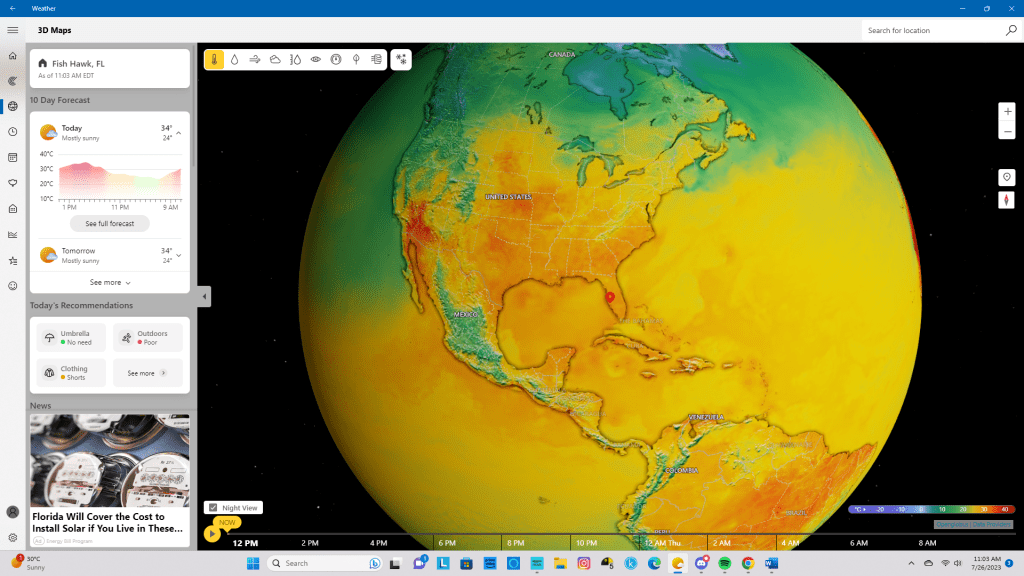This screenshot has width=1024, height=576.
Task: Expand the See more forecast days
Action: pos(110,283)
